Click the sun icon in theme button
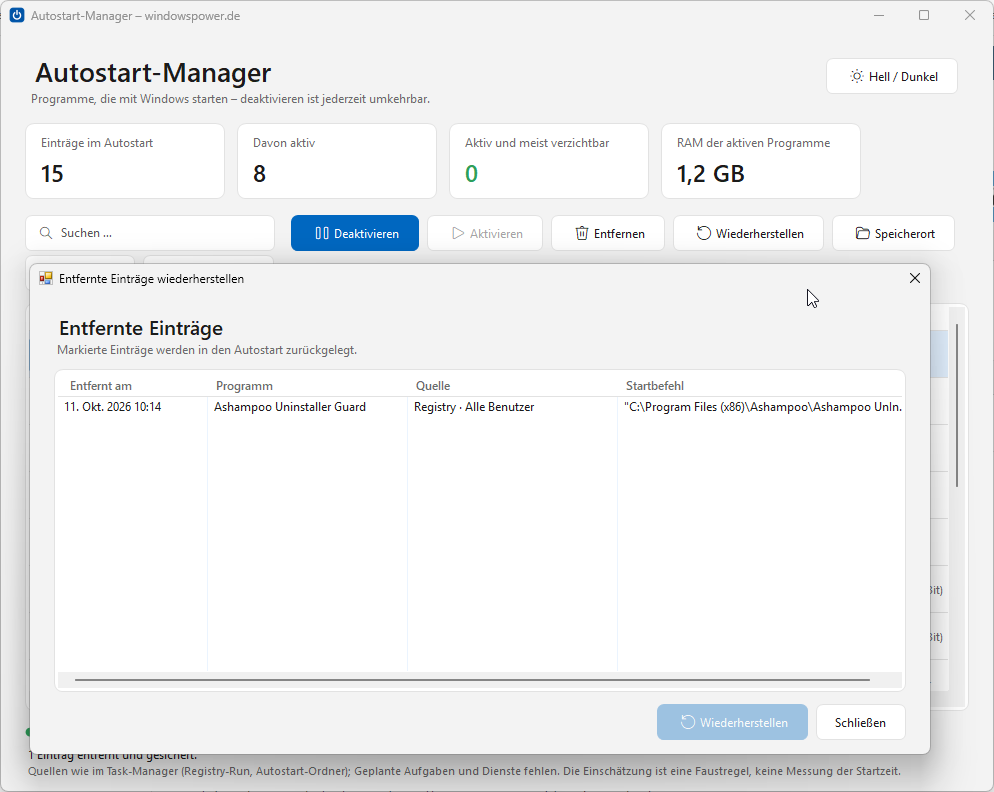This screenshot has width=994, height=792. pos(856,76)
